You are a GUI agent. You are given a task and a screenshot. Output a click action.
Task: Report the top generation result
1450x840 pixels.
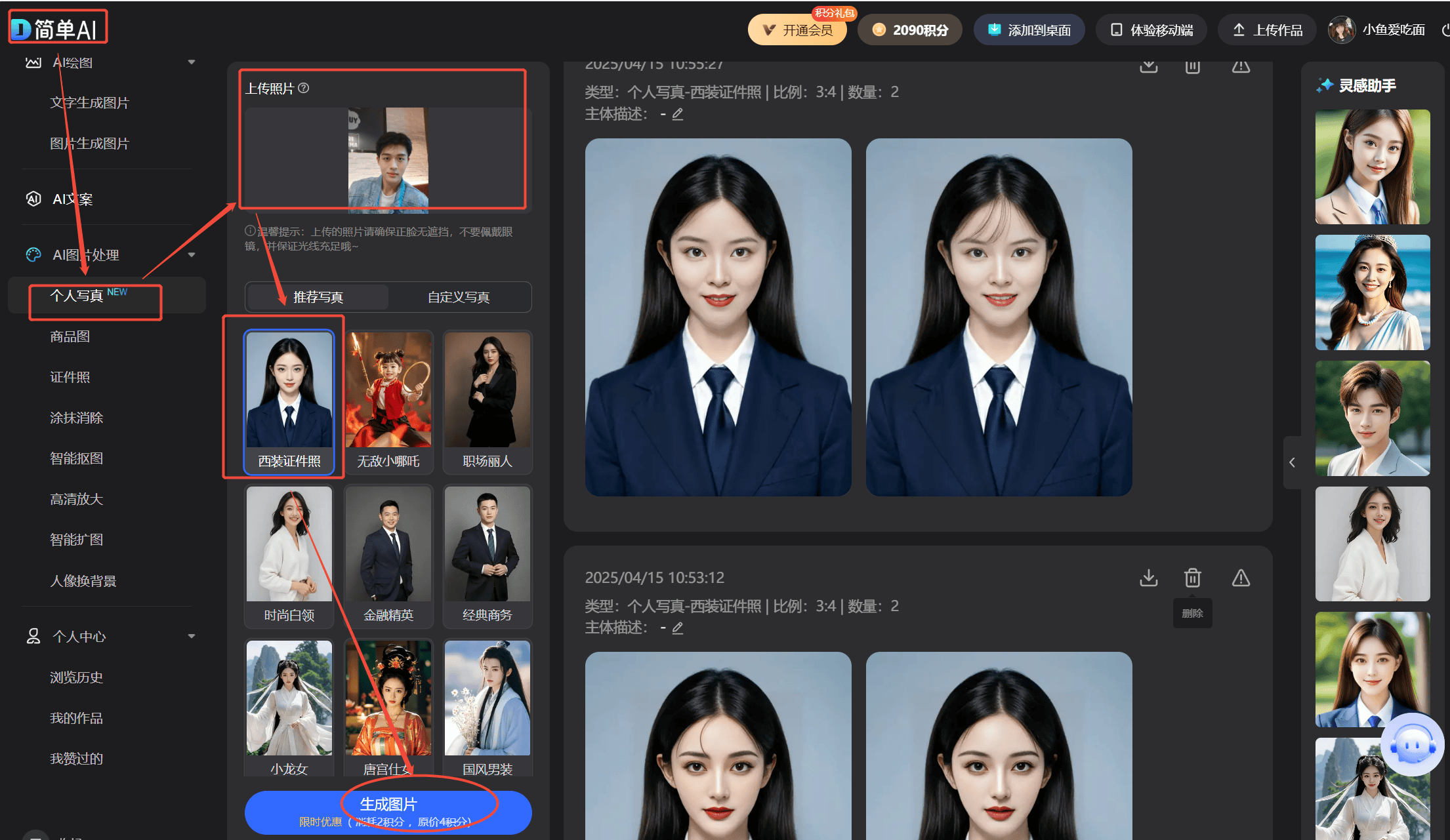click(1241, 66)
